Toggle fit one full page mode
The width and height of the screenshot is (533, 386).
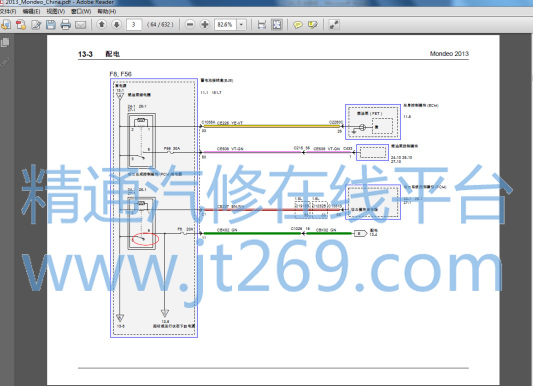277,25
